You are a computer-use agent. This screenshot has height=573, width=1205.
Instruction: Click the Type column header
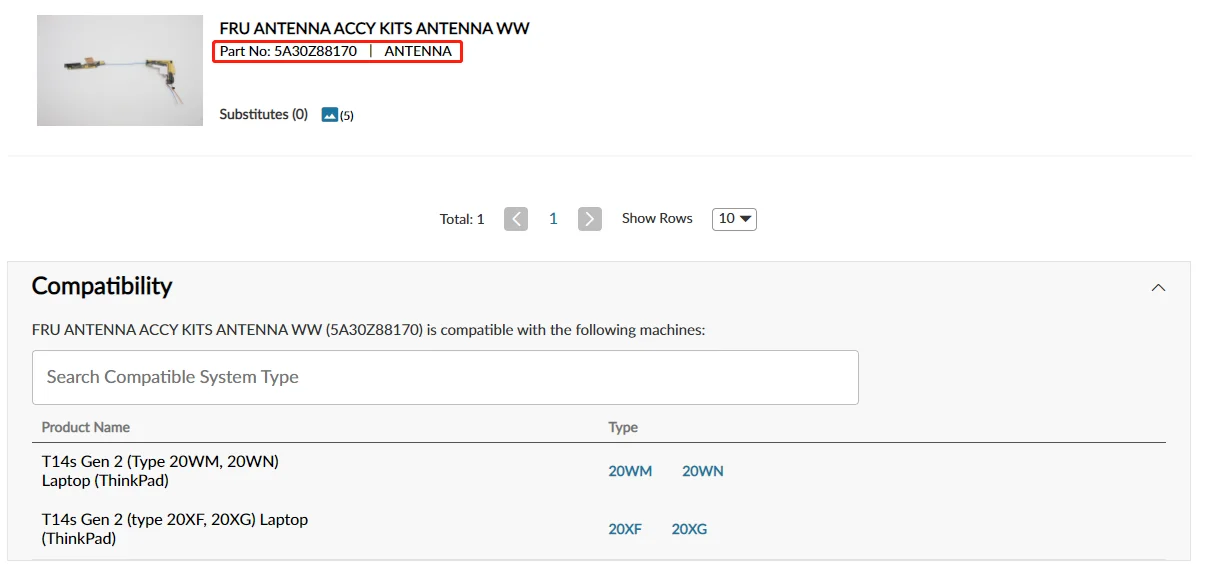point(623,427)
